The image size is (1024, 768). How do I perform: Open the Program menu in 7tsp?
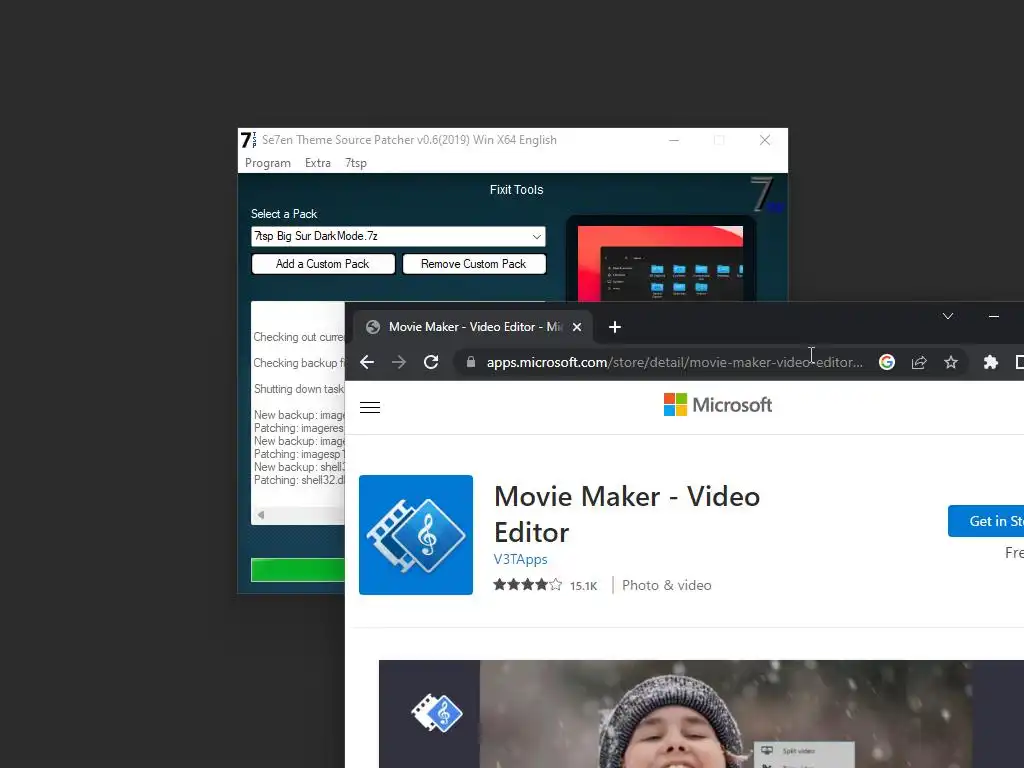(x=268, y=163)
